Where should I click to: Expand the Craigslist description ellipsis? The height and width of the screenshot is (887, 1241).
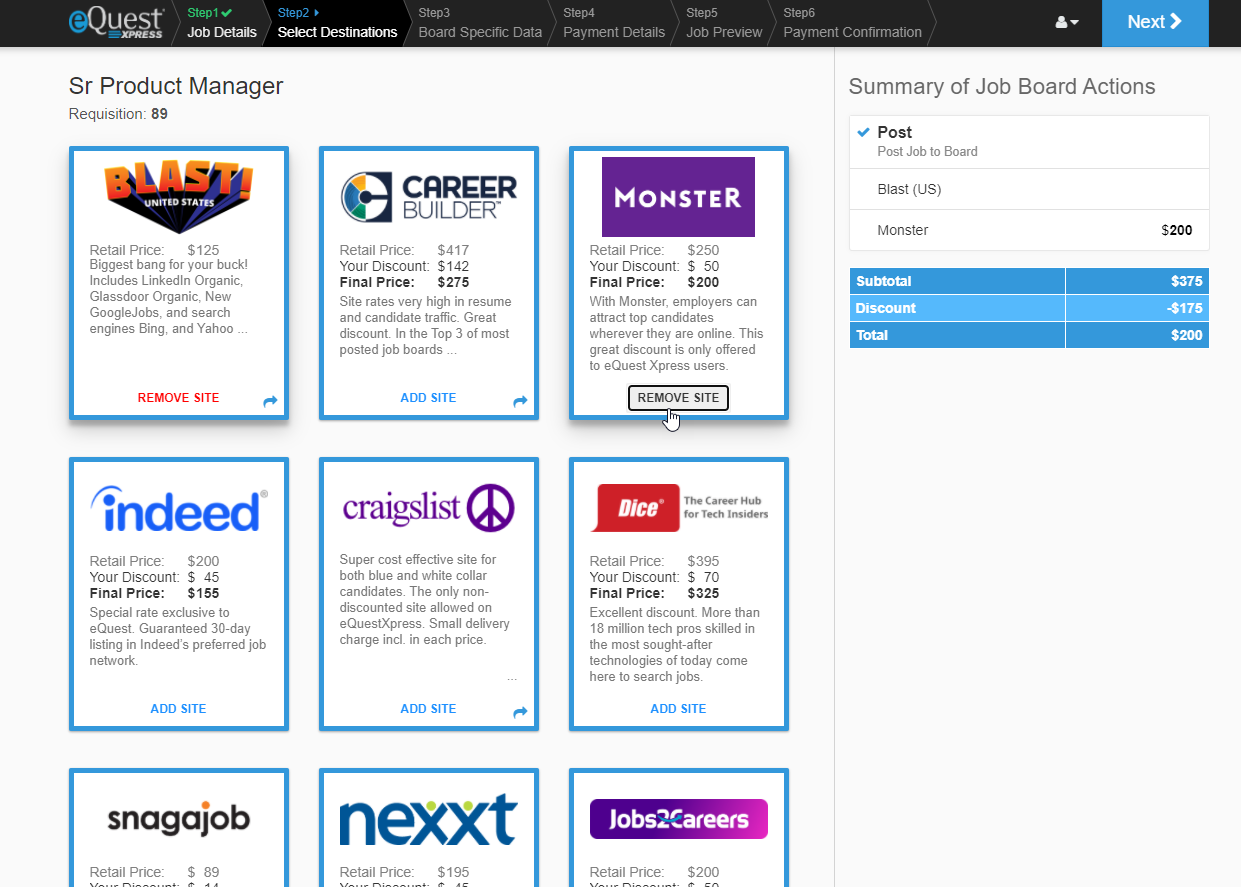pyautogui.click(x=512, y=678)
